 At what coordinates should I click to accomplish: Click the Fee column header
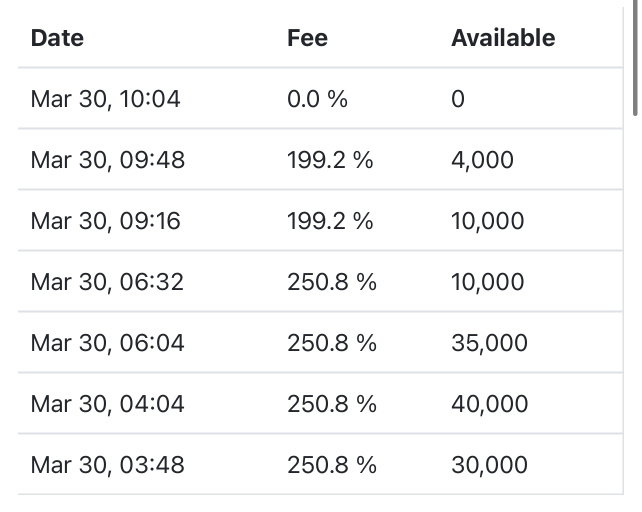(x=307, y=38)
